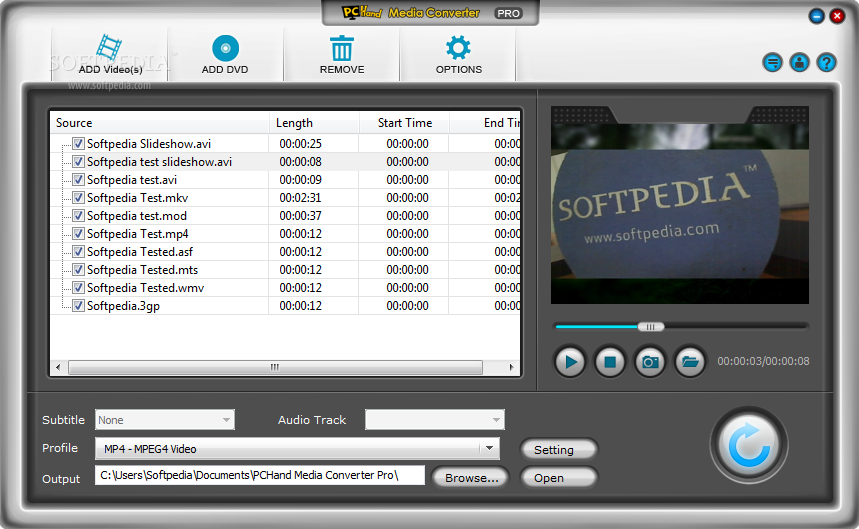Click the file list scroll left arrow

pos(59,367)
